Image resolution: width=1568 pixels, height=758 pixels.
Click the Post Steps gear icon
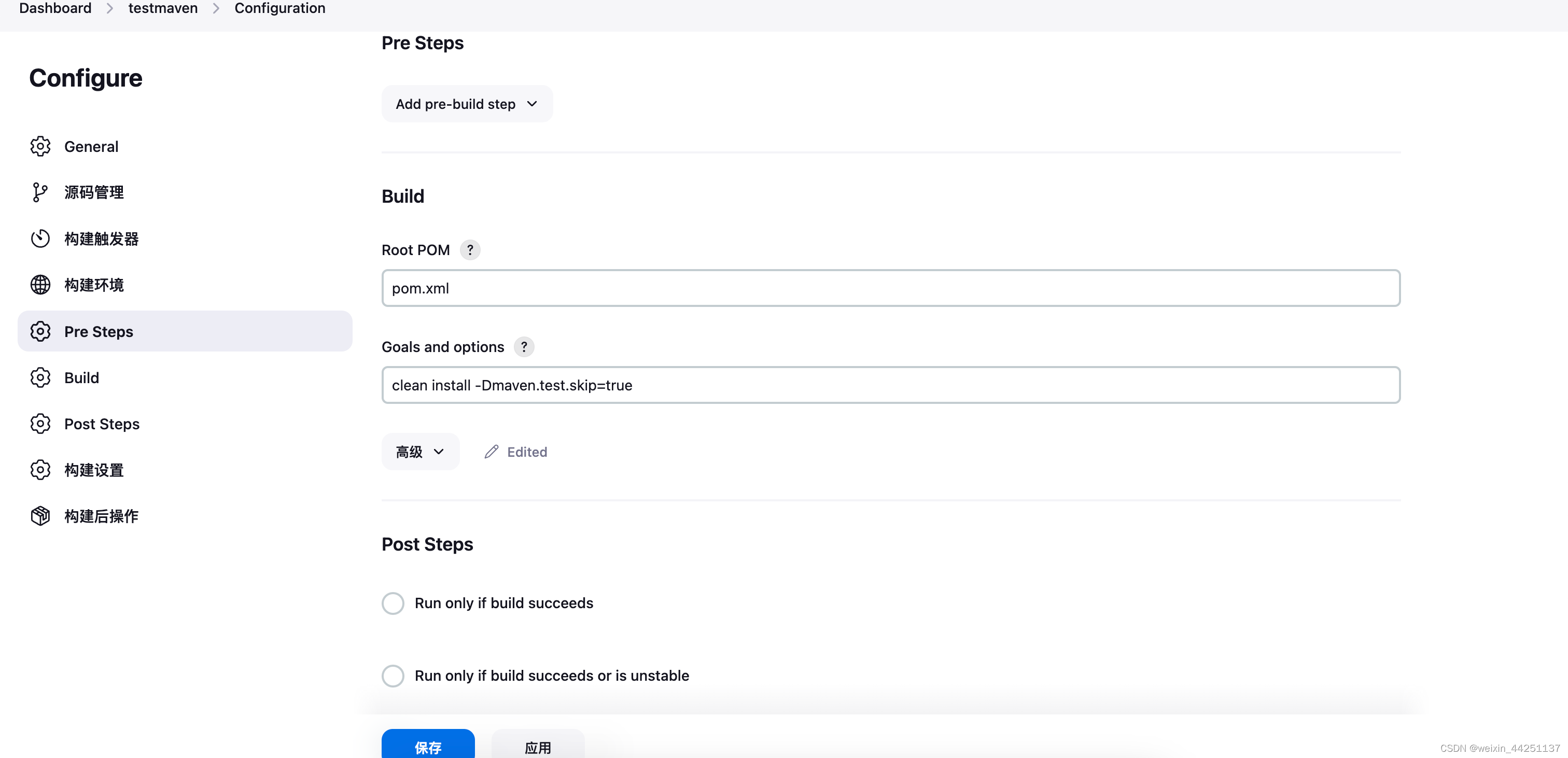[x=39, y=423]
